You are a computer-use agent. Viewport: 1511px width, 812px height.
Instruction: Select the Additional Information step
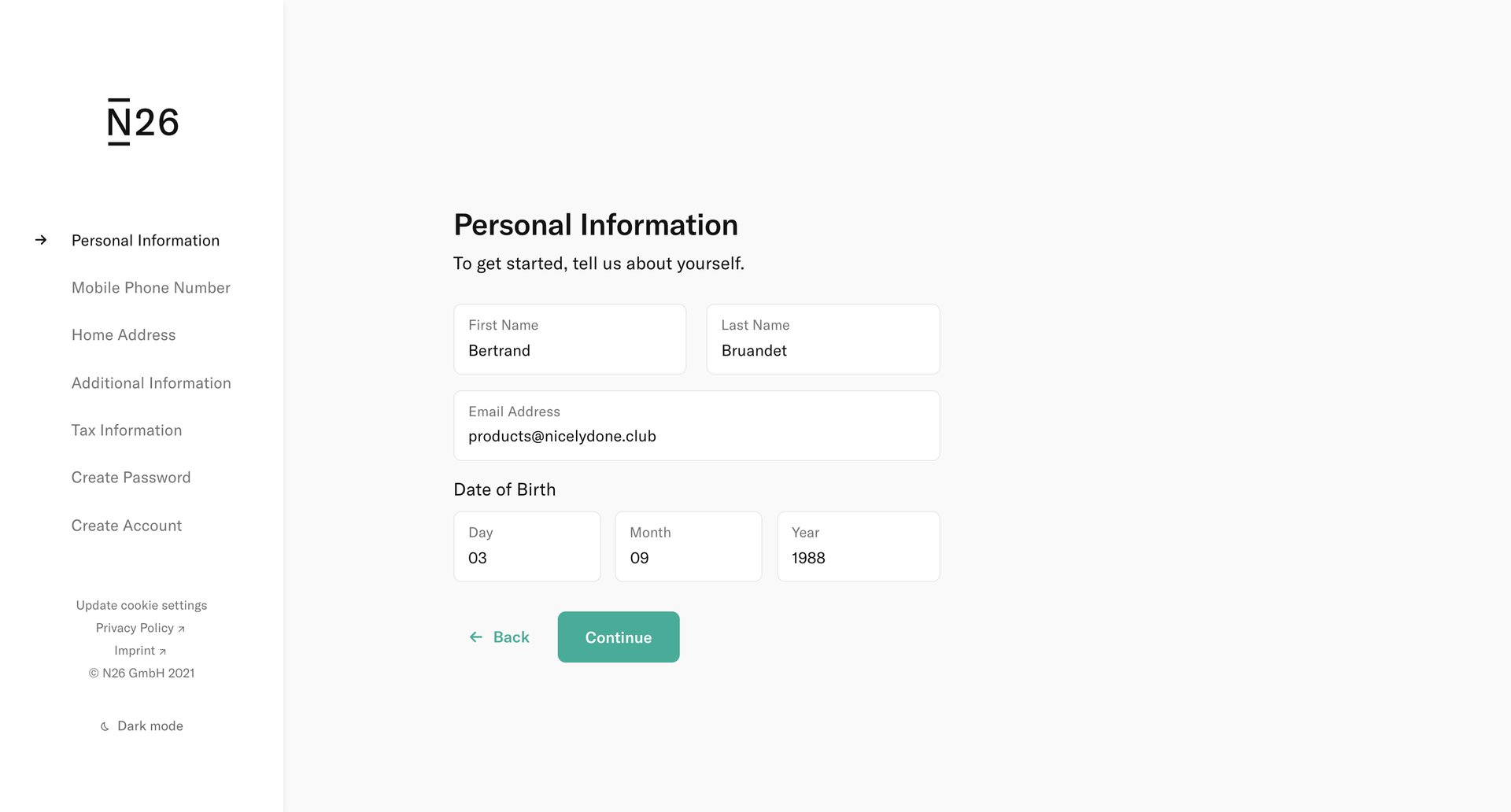(151, 382)
